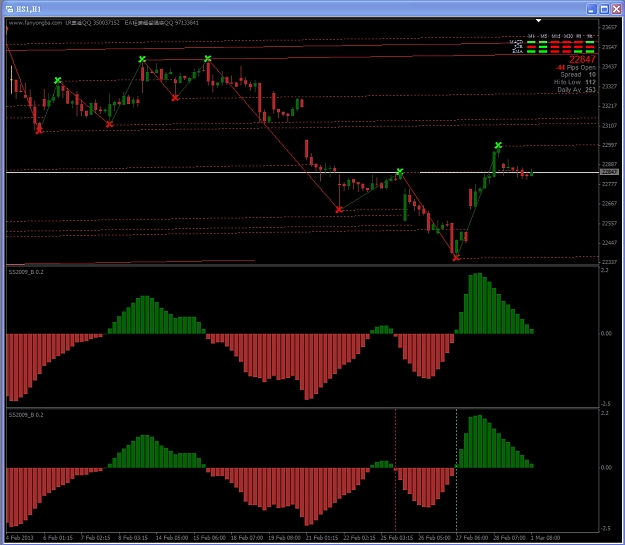
Task: Click the '27 Feb 06:00' time axis label
Action: coord(472,538)
